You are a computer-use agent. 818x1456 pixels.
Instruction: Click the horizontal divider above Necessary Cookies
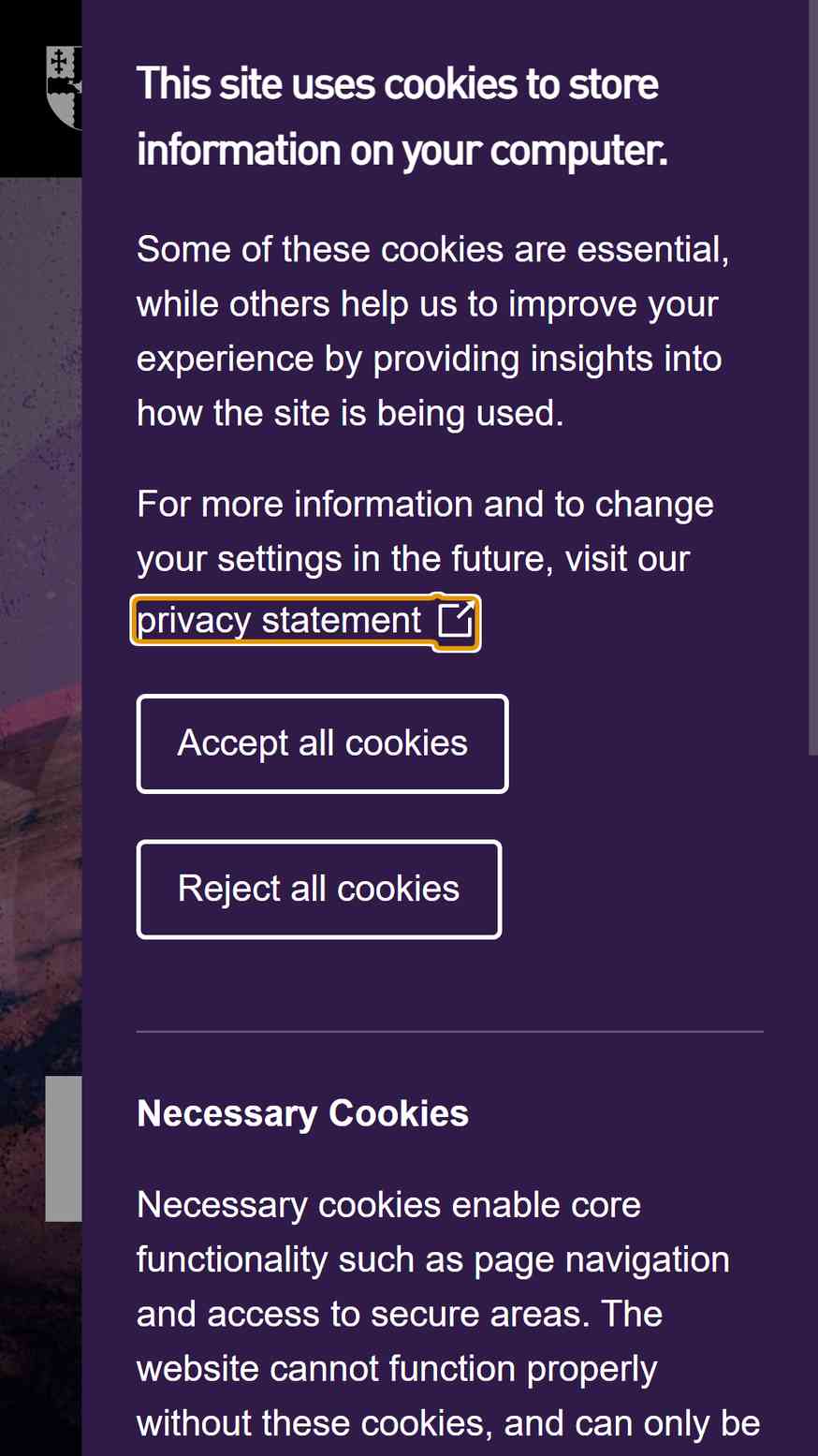click(x=450, y=1032)
